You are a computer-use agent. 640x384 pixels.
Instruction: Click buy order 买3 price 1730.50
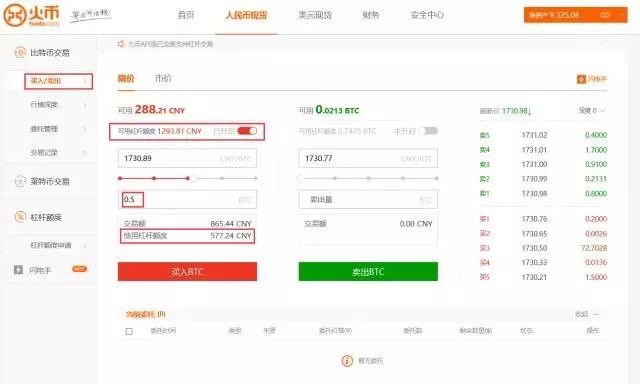(x=534, y=248)
